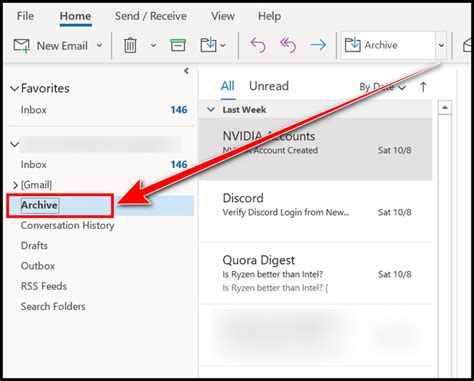Click the message list scroll up arrow
474x381 pixels.
(x=445, y=108)
